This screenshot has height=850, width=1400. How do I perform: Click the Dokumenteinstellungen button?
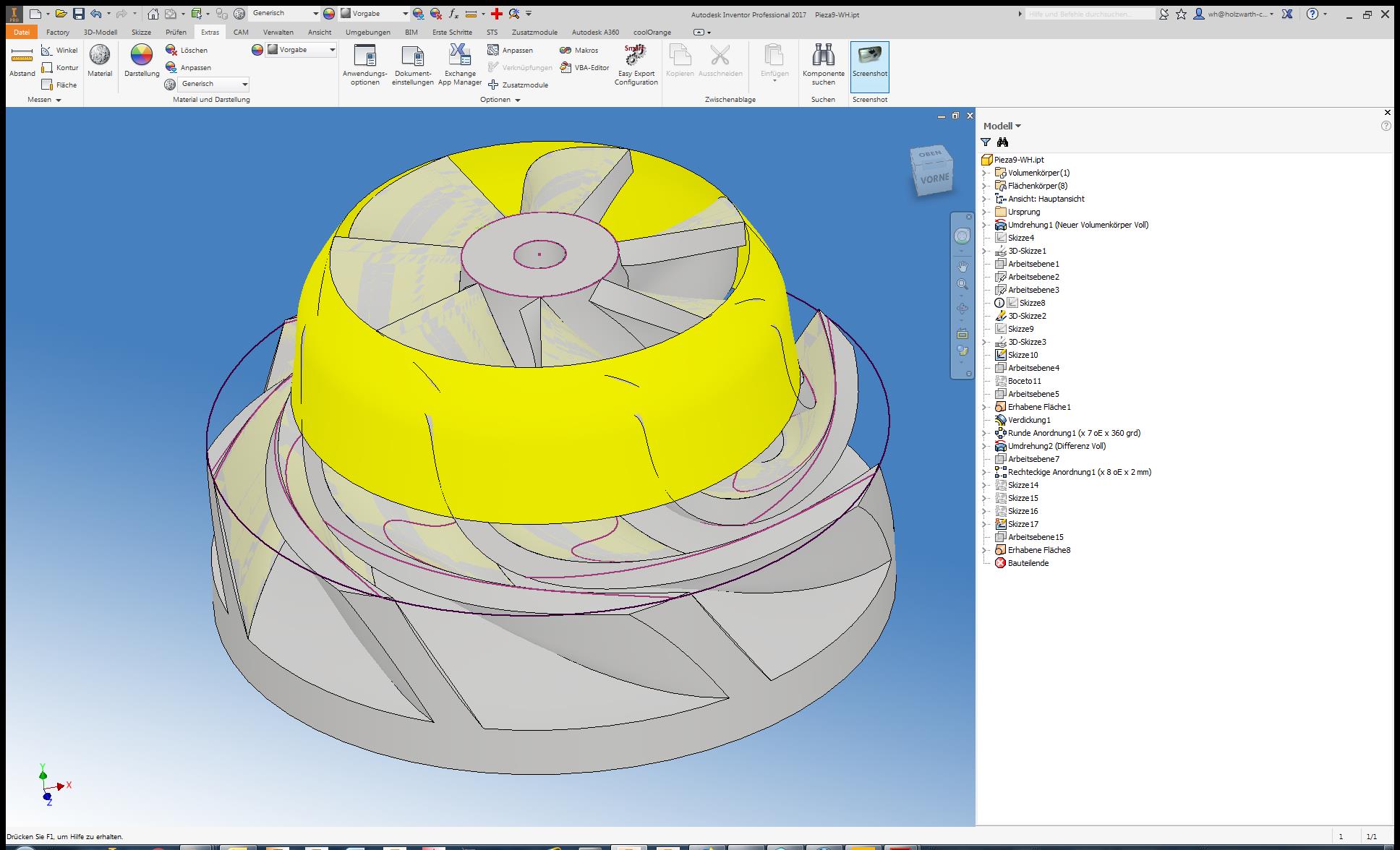(413, 65)
